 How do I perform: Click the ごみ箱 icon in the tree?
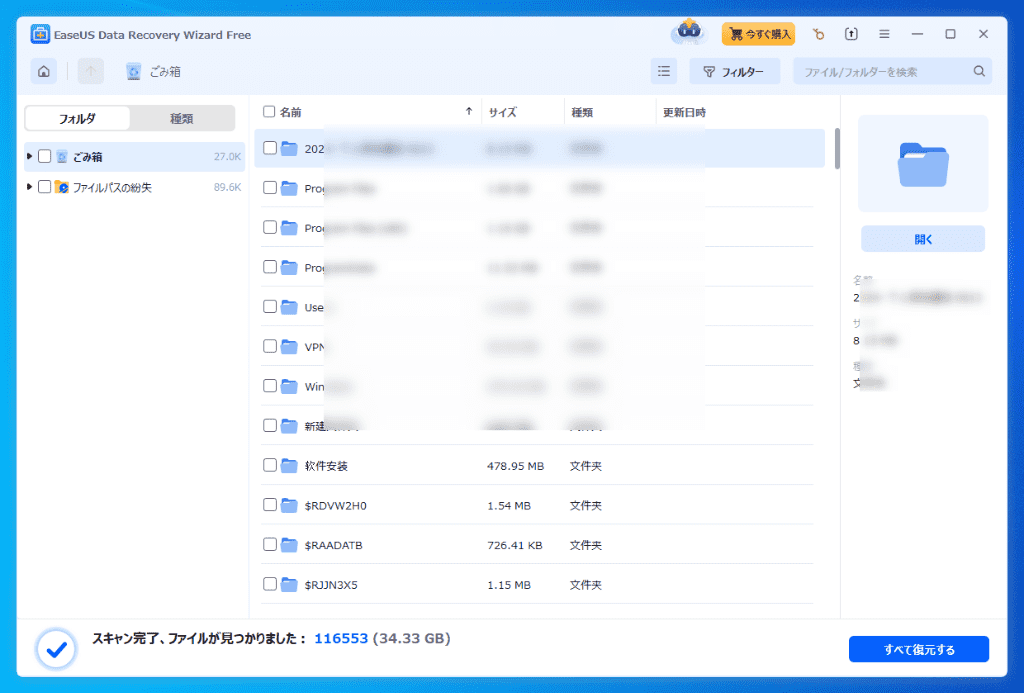point(62,157)
